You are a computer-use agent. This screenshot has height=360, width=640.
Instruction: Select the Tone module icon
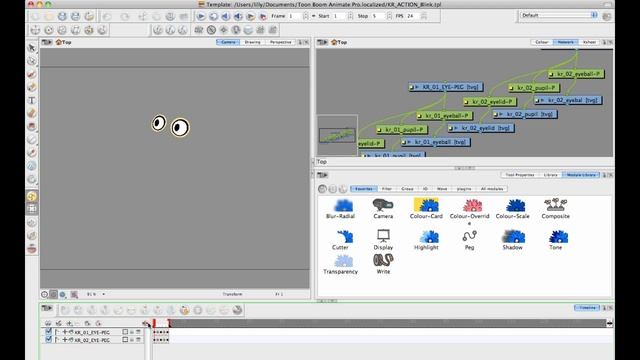558,237
